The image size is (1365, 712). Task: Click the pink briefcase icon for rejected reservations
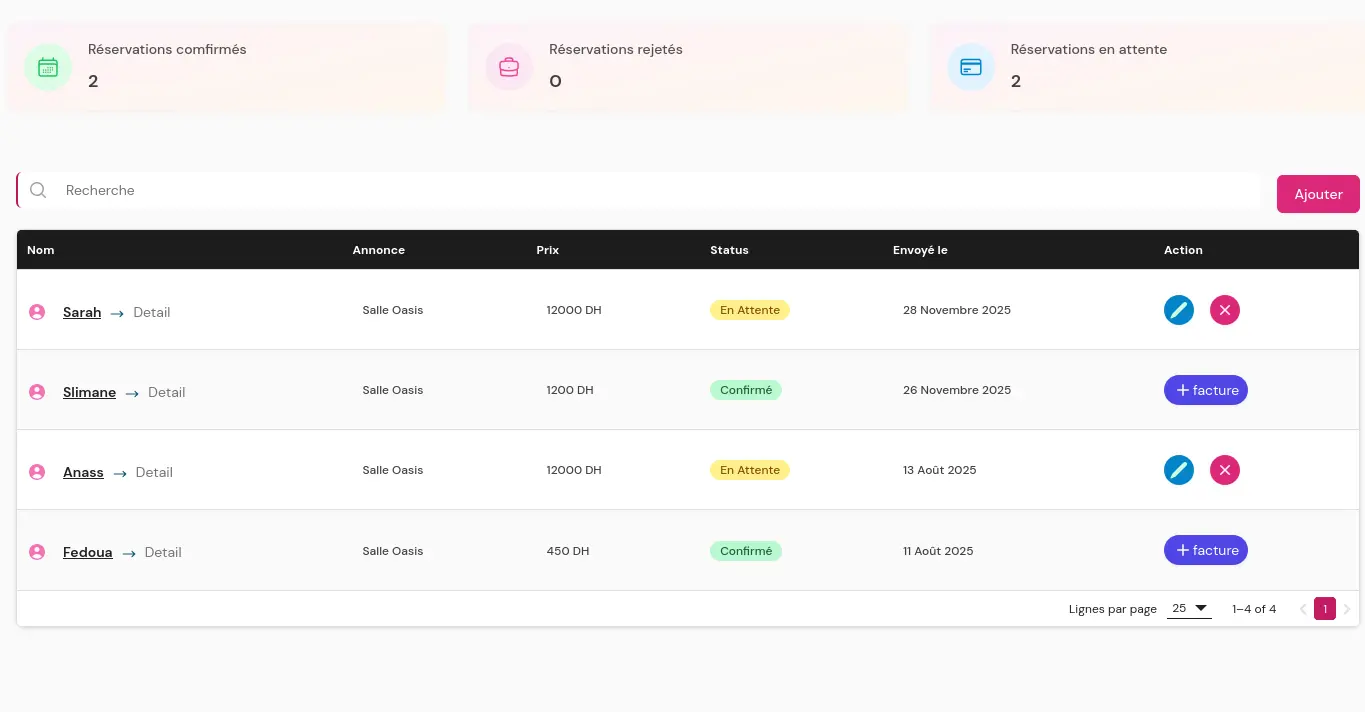pos(509,67)
